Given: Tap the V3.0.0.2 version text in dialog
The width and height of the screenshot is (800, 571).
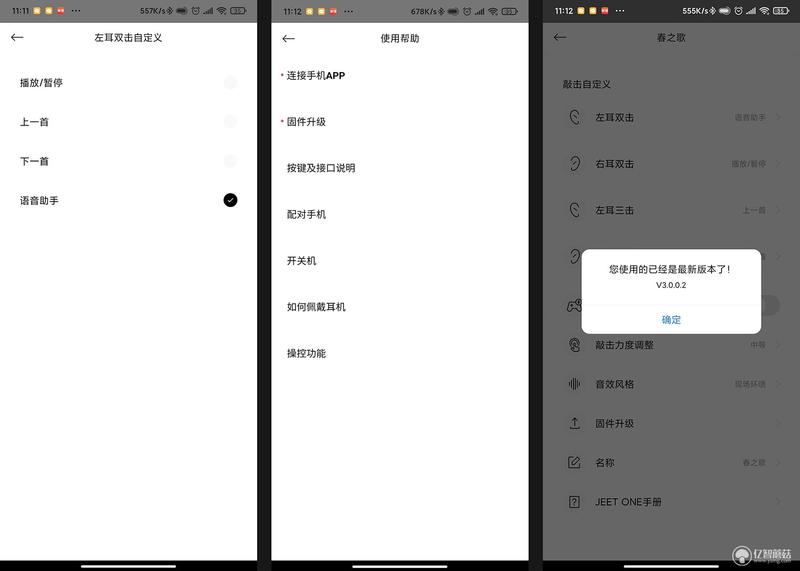Looking at the screenshot, I should (x=671, y=285).
